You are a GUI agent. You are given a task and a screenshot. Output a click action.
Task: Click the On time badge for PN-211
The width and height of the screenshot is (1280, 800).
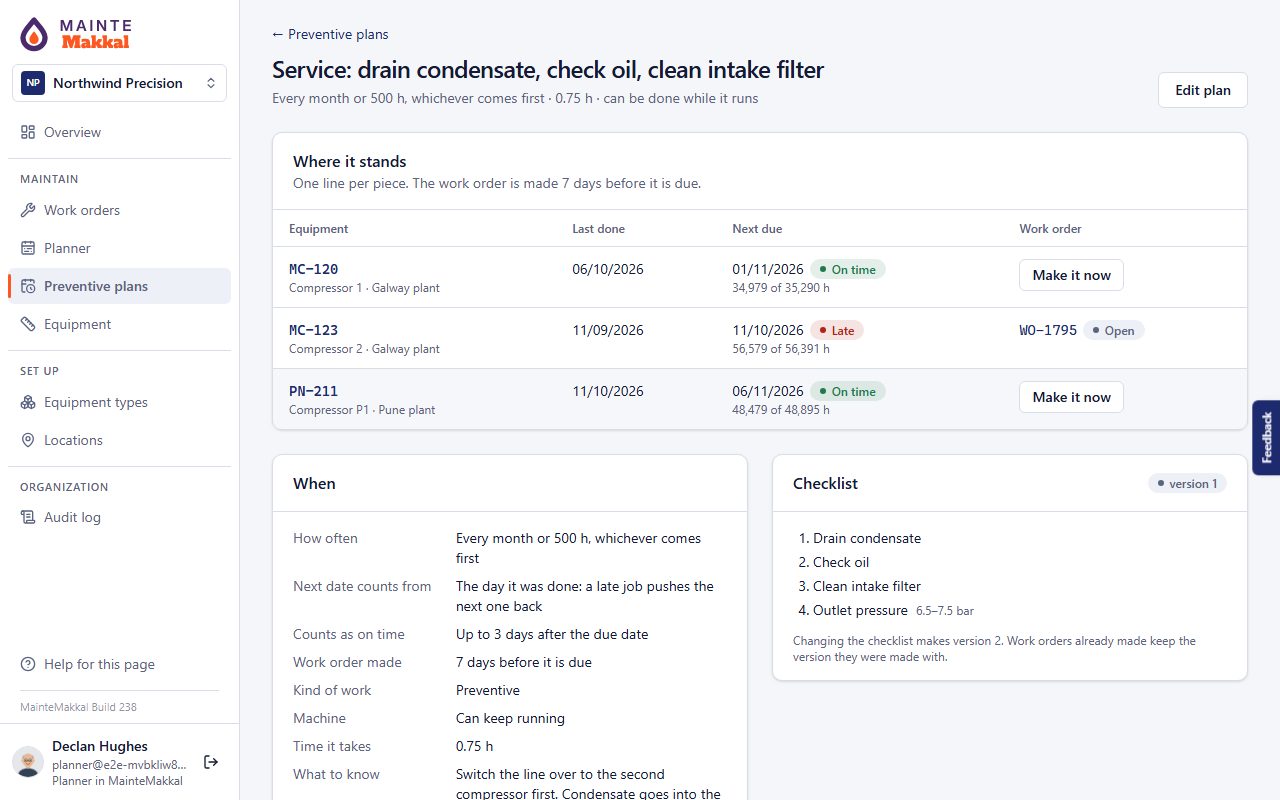(x=848, y=391)
